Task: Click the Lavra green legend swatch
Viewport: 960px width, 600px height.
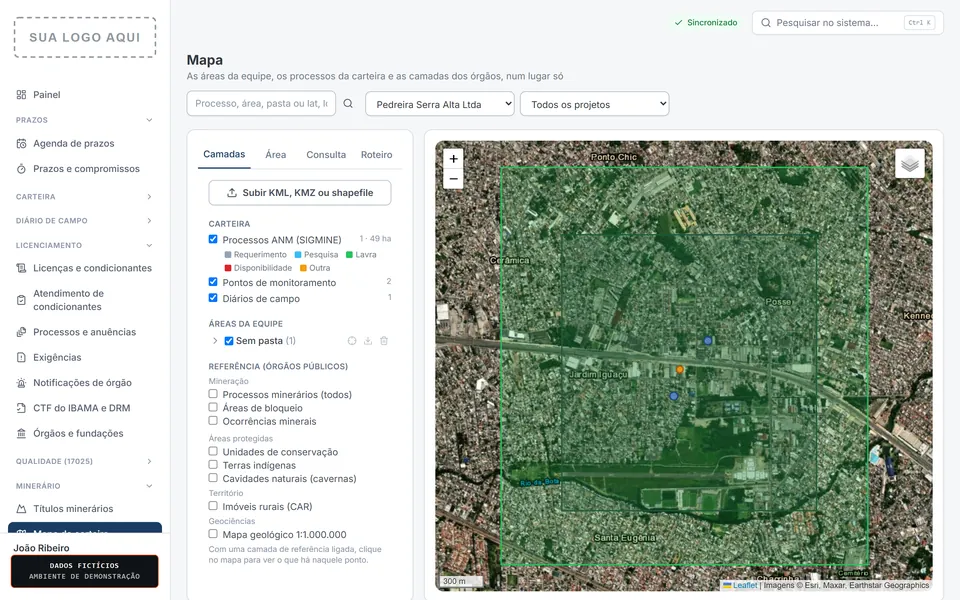Action: tap(350, 255)
